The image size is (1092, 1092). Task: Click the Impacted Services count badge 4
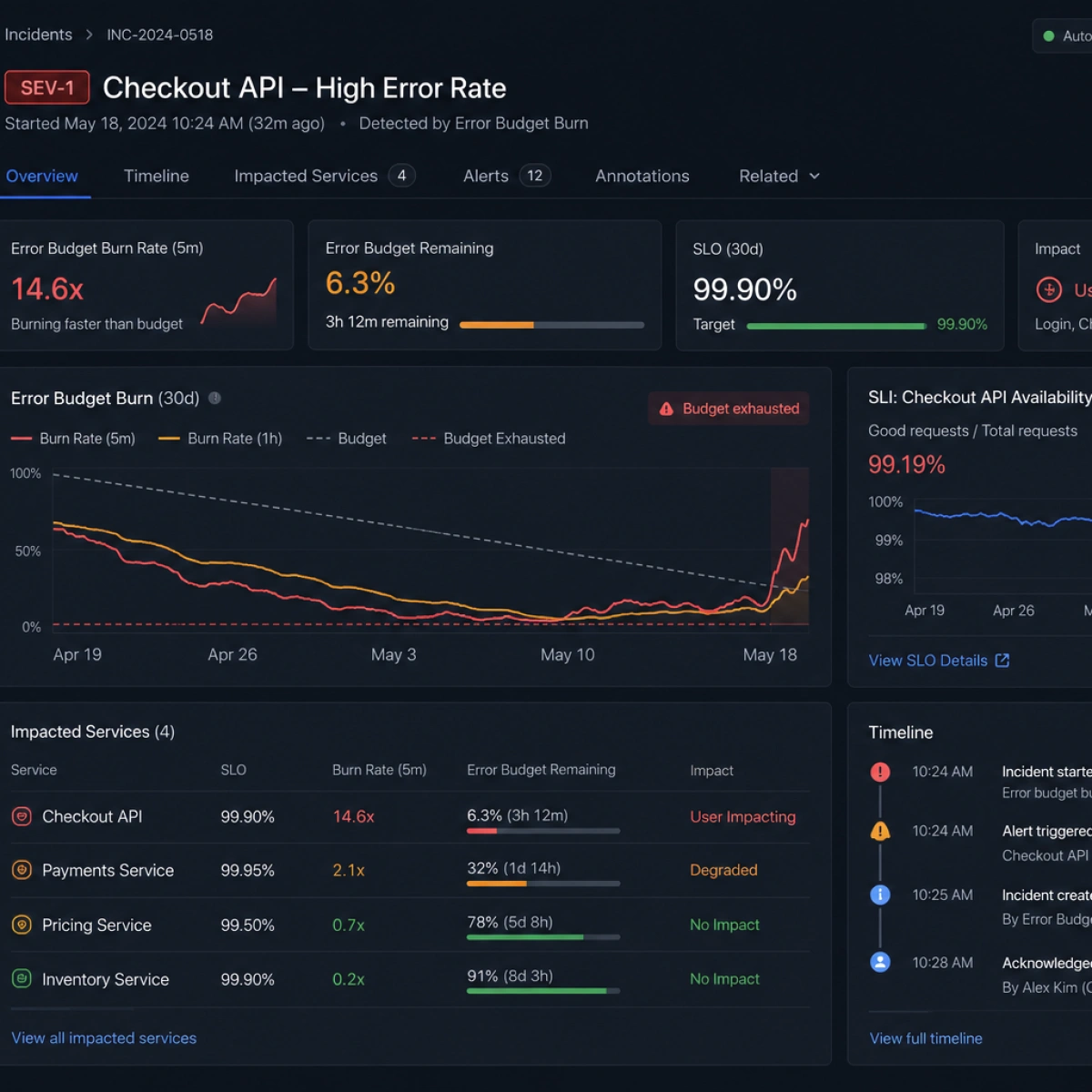[x=401, y=176]
